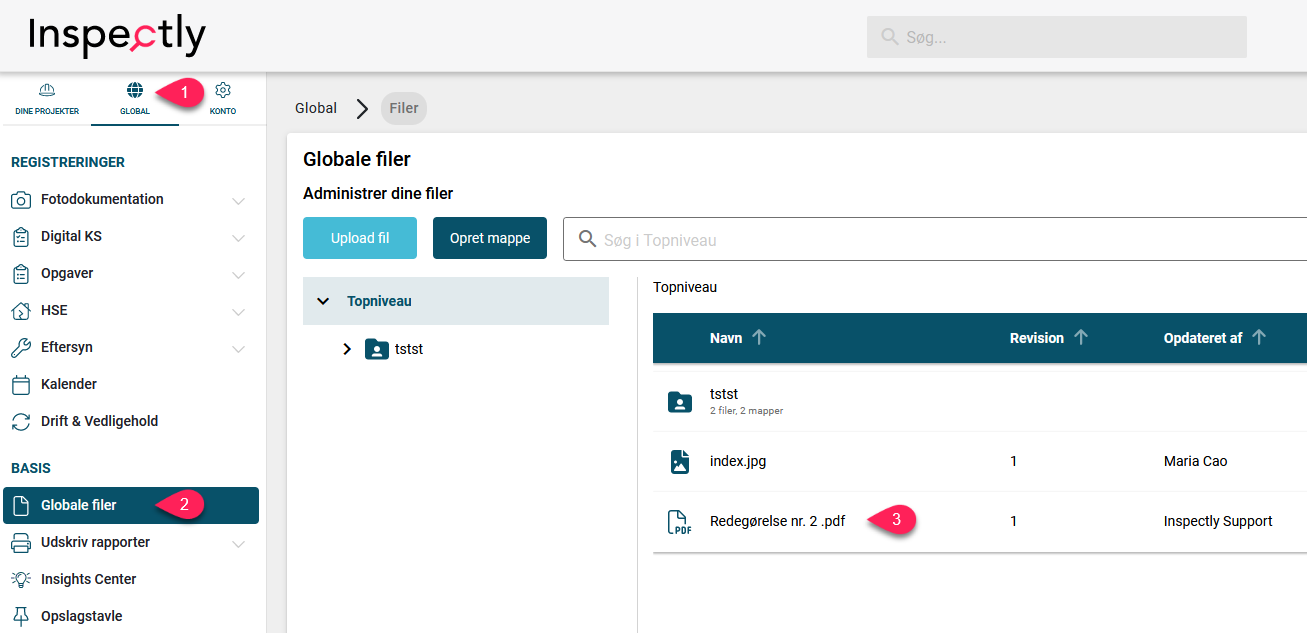Click the Insights Center lightbulb icon
The width and height of the screenshot is (1307, 633).
21,580
